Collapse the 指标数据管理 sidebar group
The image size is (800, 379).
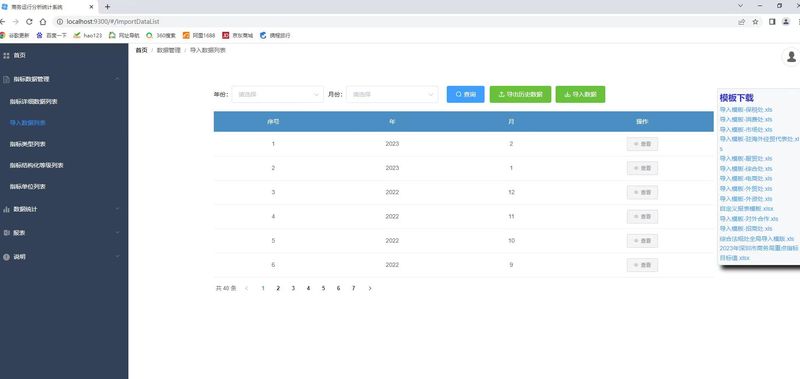[x=64, y=79]
